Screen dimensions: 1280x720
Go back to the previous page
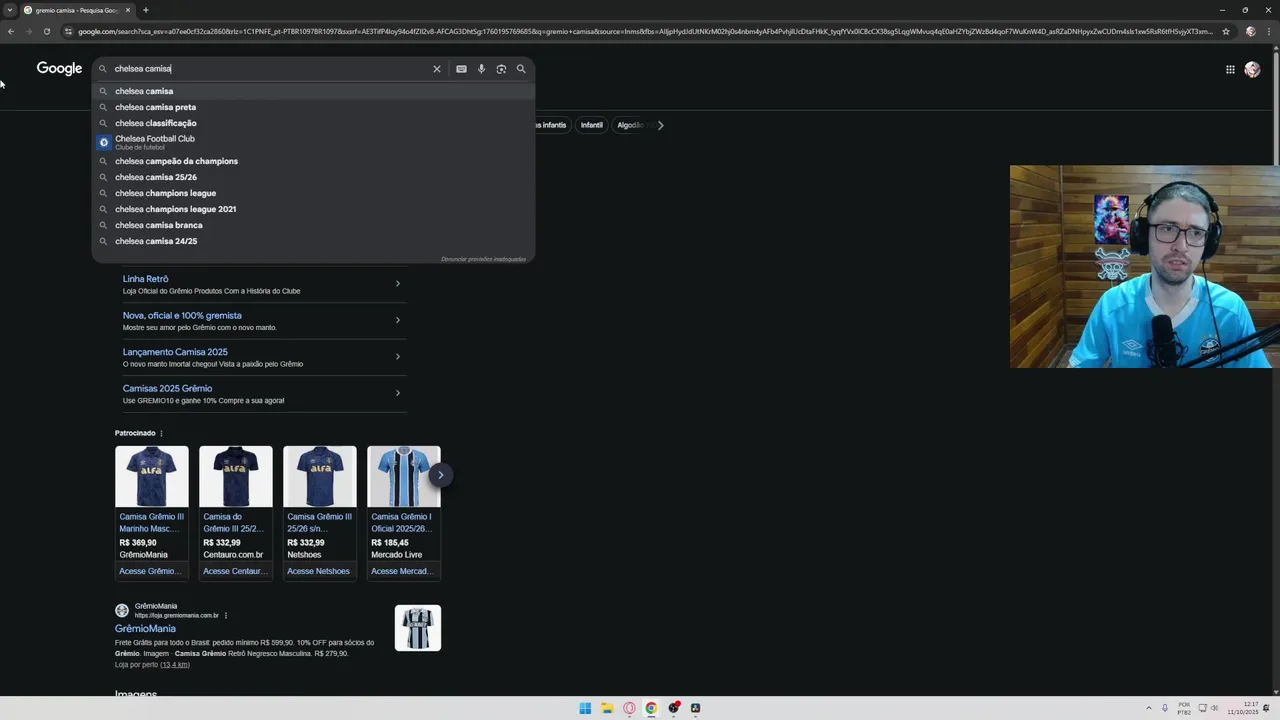pos(10,31)
